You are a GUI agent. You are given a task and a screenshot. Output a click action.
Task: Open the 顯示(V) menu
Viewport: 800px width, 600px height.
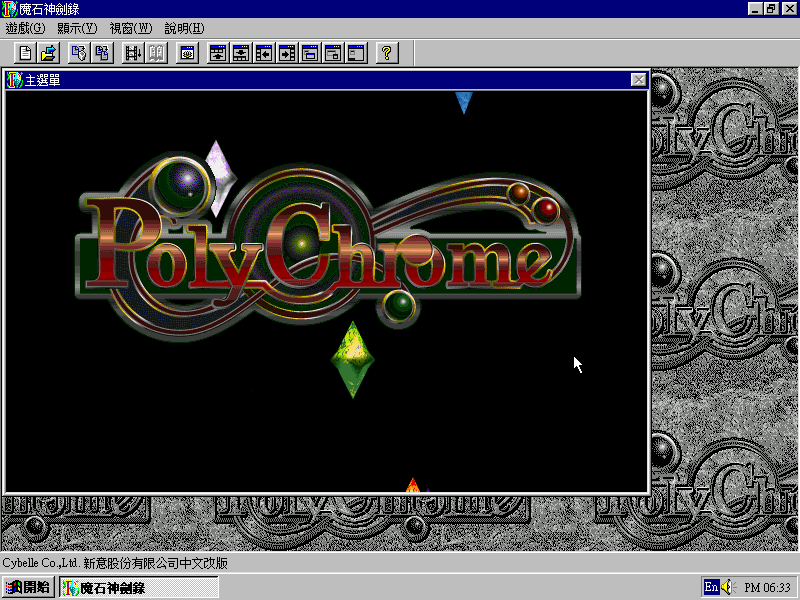[77, 29]
